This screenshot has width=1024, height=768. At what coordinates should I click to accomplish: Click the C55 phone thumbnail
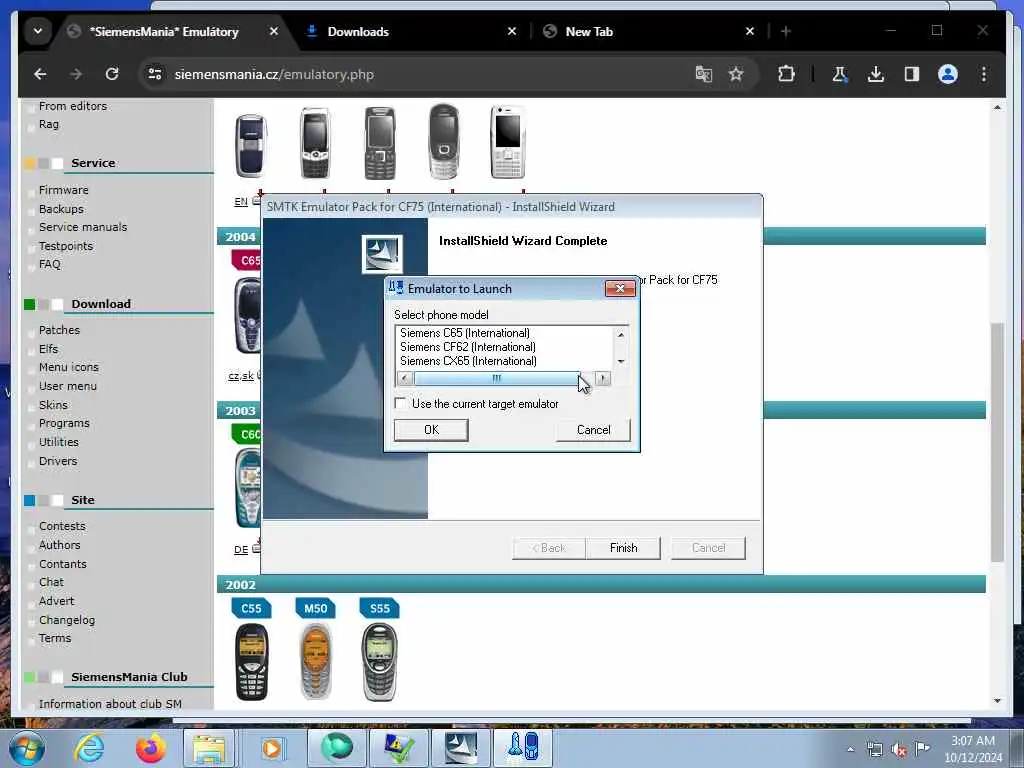[x=251, y=662]
